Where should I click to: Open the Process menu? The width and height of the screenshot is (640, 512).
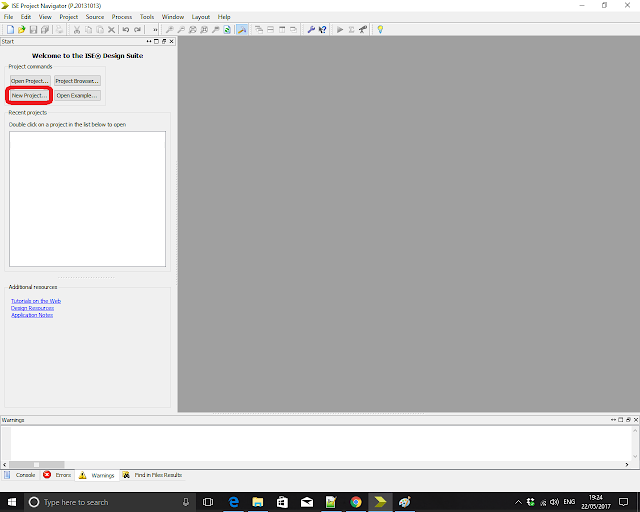(x=122, y=17)
